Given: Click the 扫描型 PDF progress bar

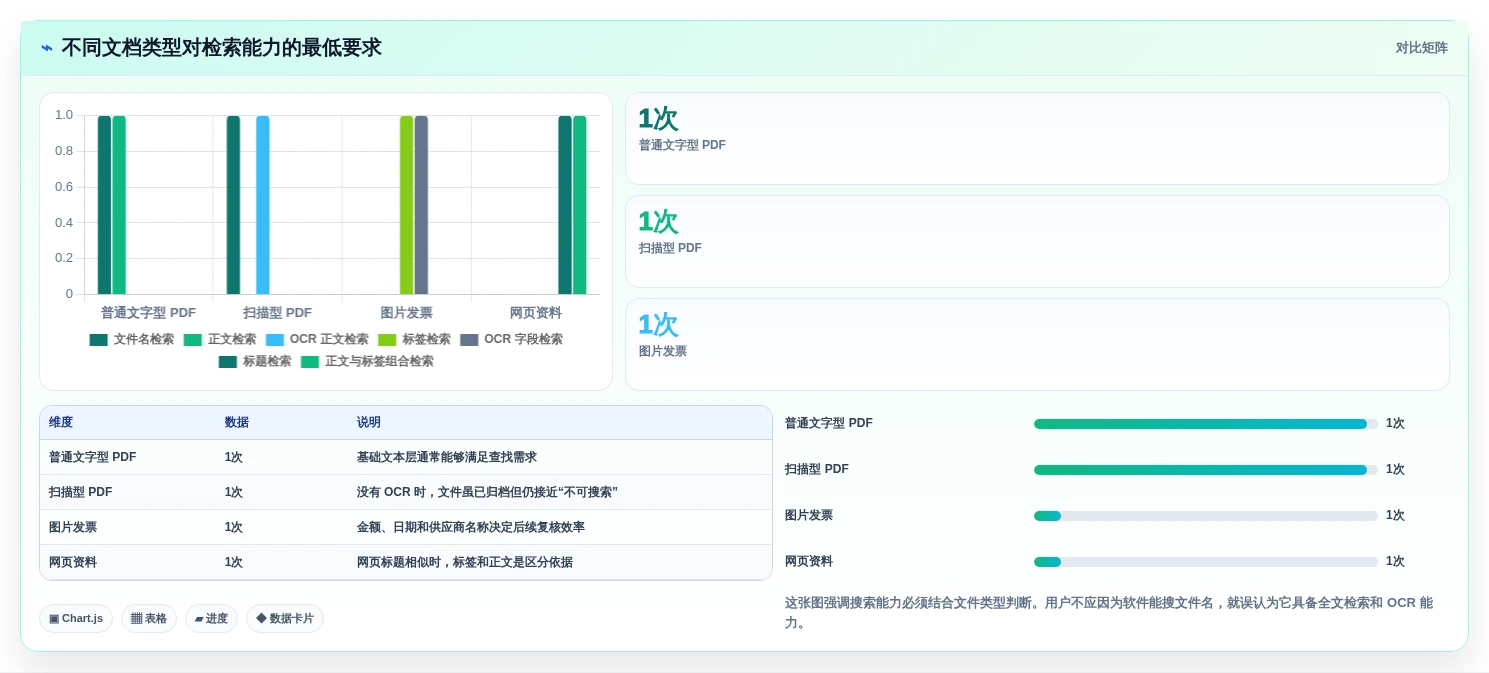Looking at the screenshot, I should point(1206,470).
